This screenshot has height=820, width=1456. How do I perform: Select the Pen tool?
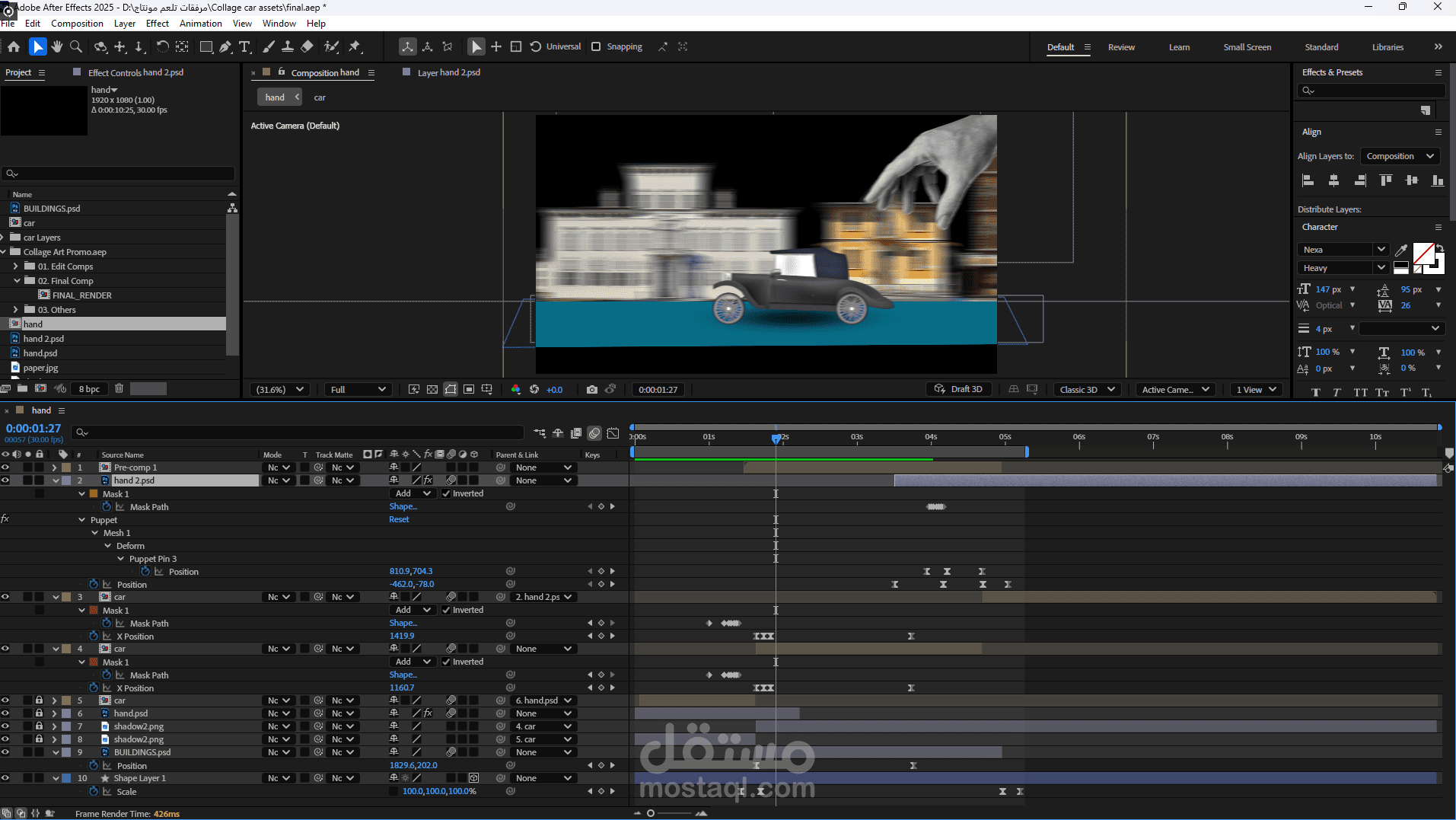[x=225, y=46]
